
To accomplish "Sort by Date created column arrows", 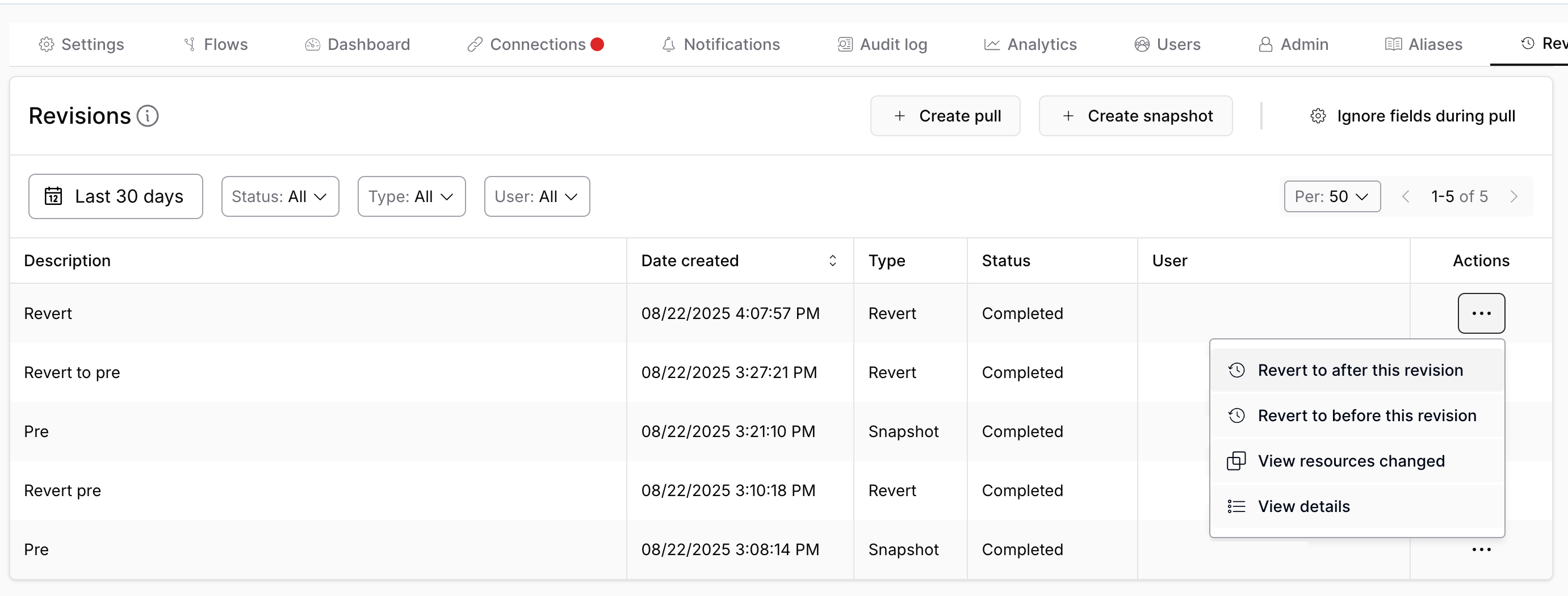I will tap(833, 261).
